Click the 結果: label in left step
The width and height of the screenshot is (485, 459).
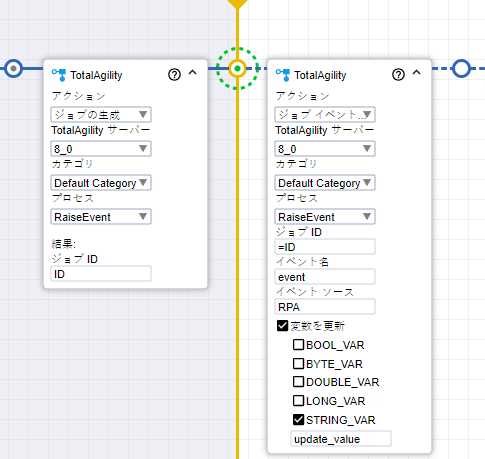tap(64, 244)
